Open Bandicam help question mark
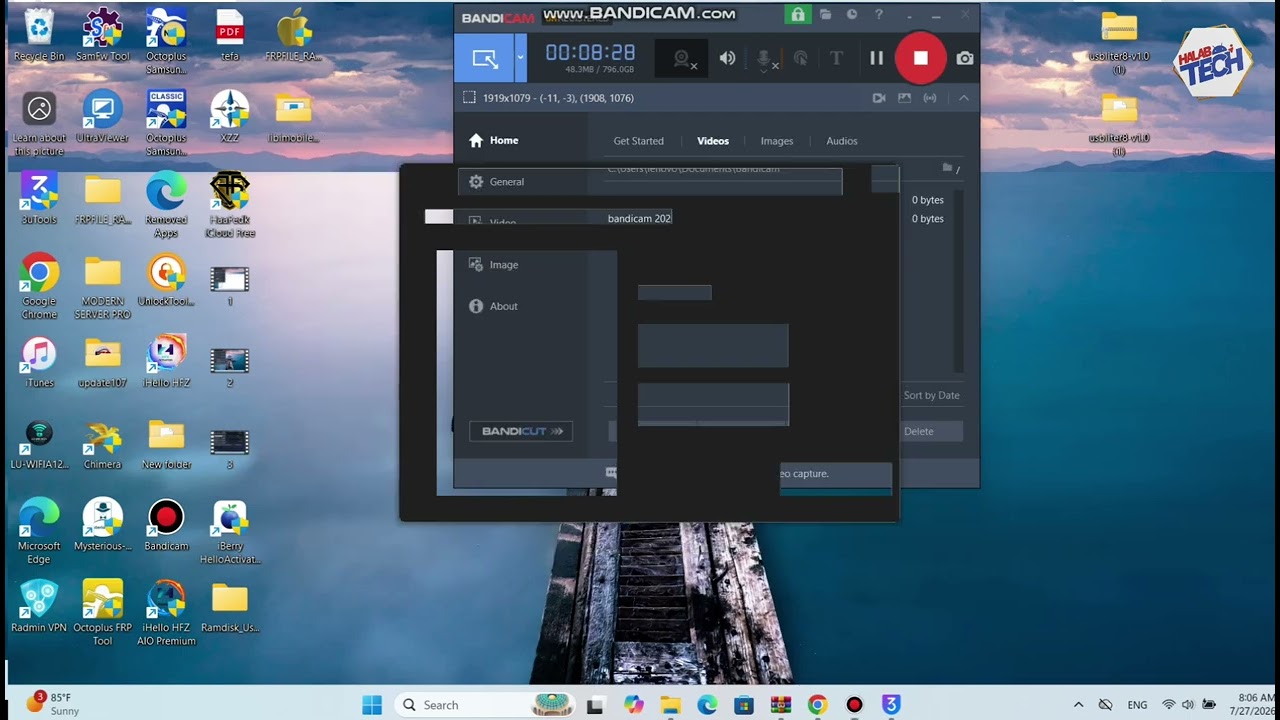 [x=879, y=15]
